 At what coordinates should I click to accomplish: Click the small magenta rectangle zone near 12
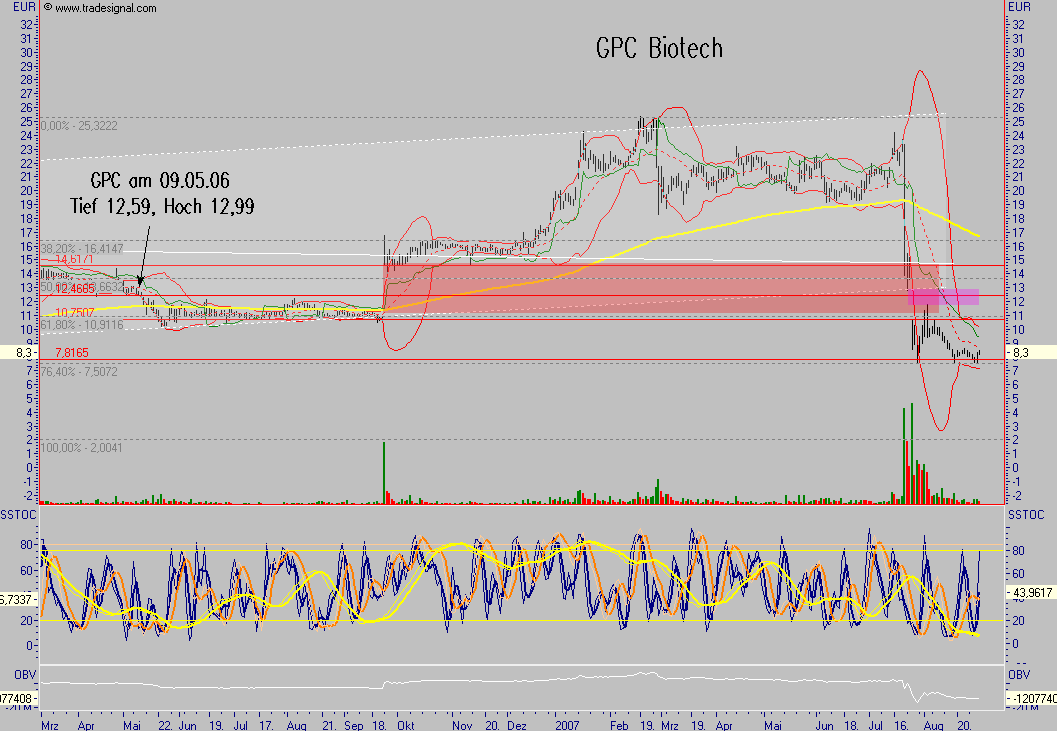(943, 297)
